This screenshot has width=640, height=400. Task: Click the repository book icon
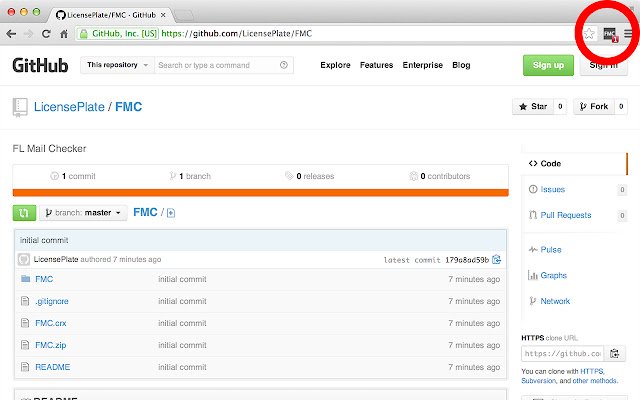(20, 107)
